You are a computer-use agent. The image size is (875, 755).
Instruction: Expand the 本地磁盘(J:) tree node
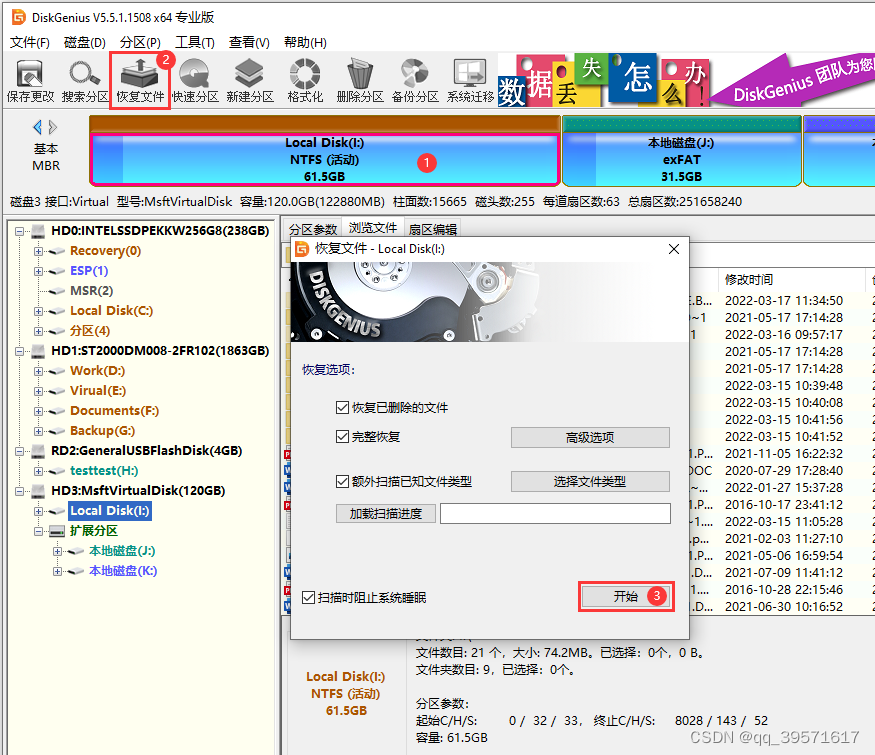pos(57,551)
